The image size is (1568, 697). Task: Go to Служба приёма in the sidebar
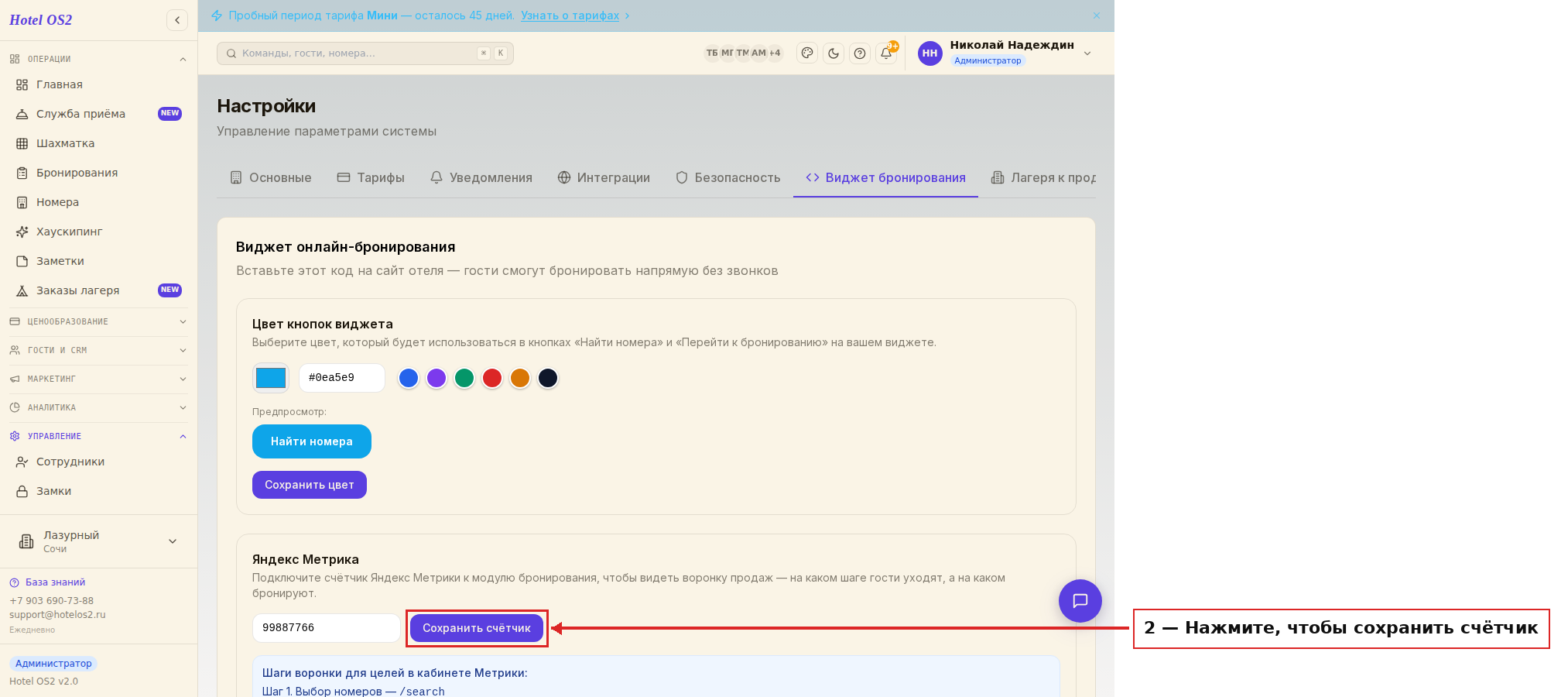point(98,114)
